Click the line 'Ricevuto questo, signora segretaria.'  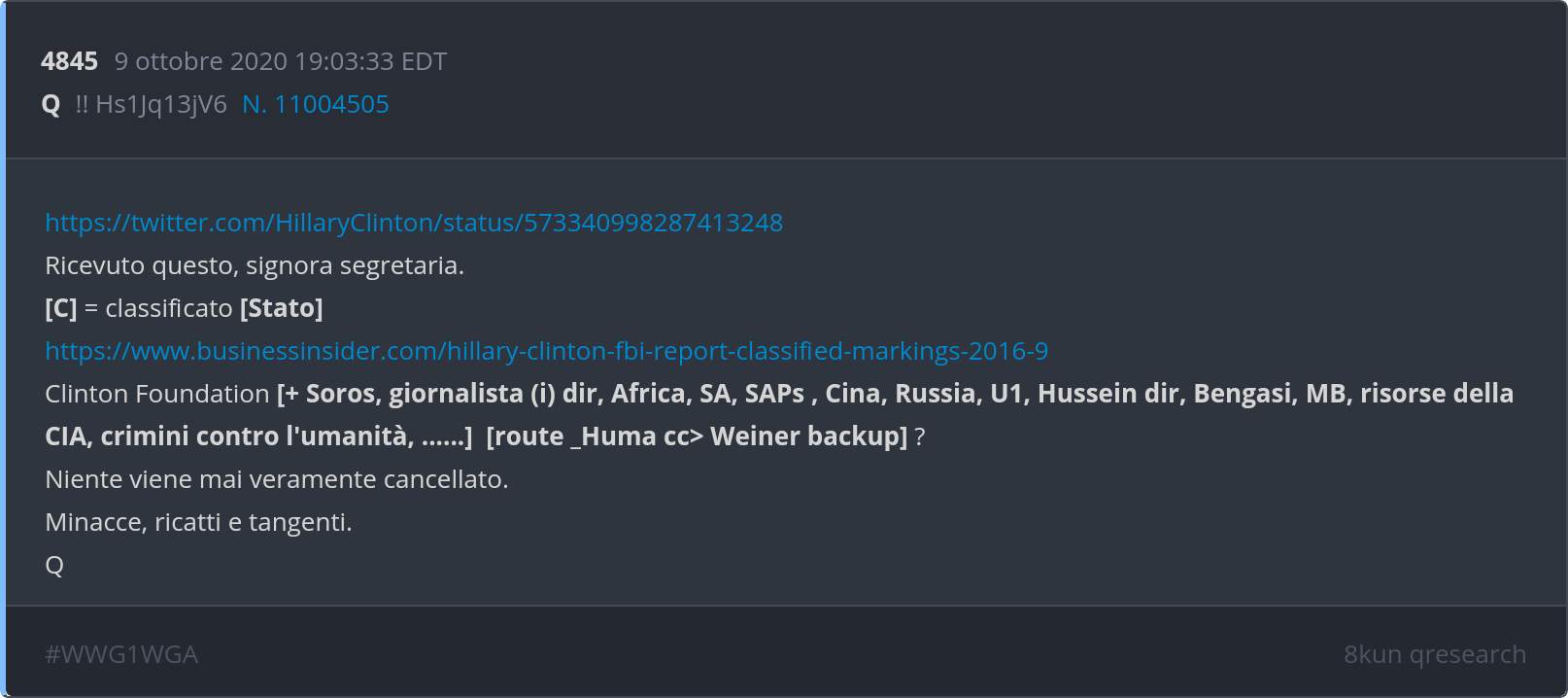click(x=255, y=265)
